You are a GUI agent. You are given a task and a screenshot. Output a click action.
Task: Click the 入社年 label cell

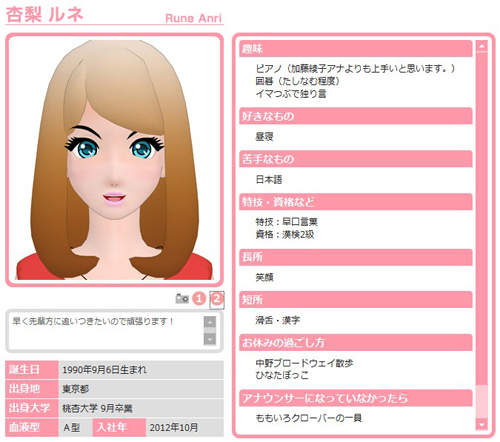pyautogui.click(x=119, y=427)
